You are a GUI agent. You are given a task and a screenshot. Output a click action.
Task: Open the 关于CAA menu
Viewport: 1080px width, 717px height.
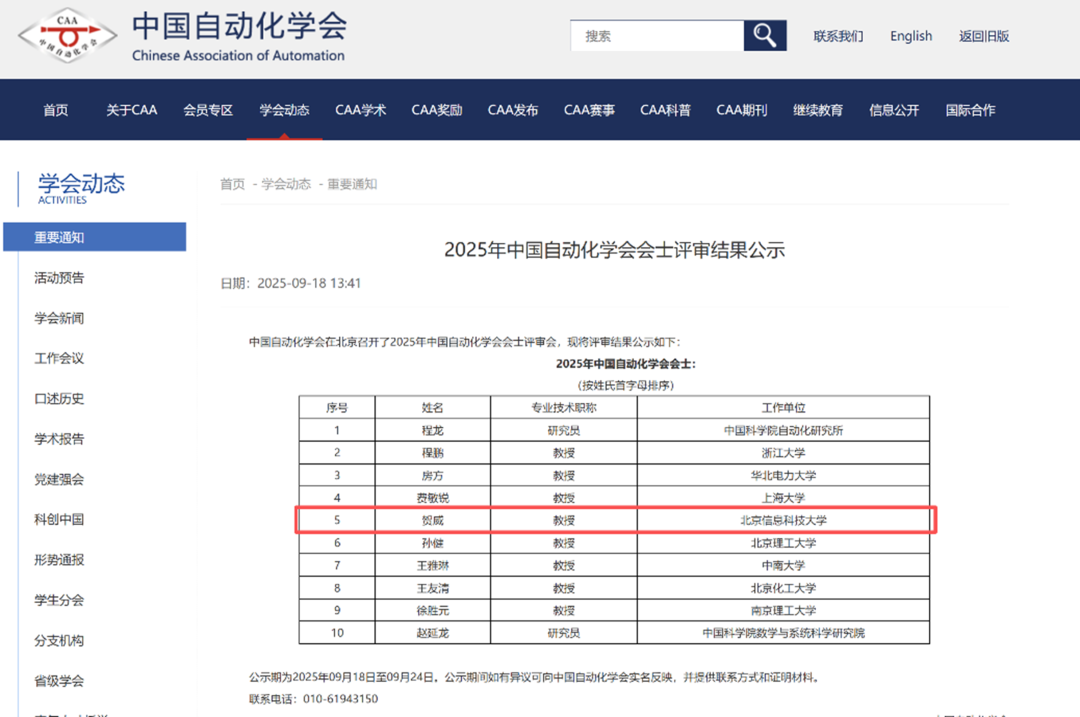coord(132,110)
